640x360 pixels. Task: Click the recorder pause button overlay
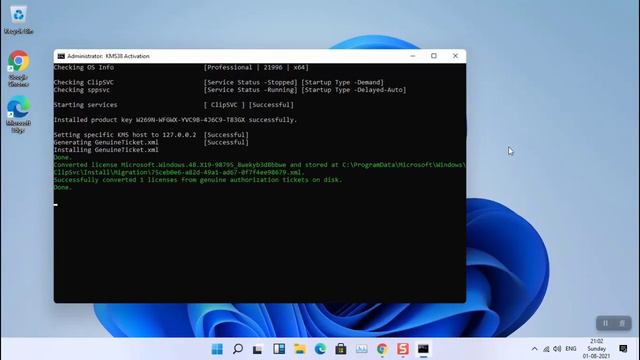tap(606, 323)
